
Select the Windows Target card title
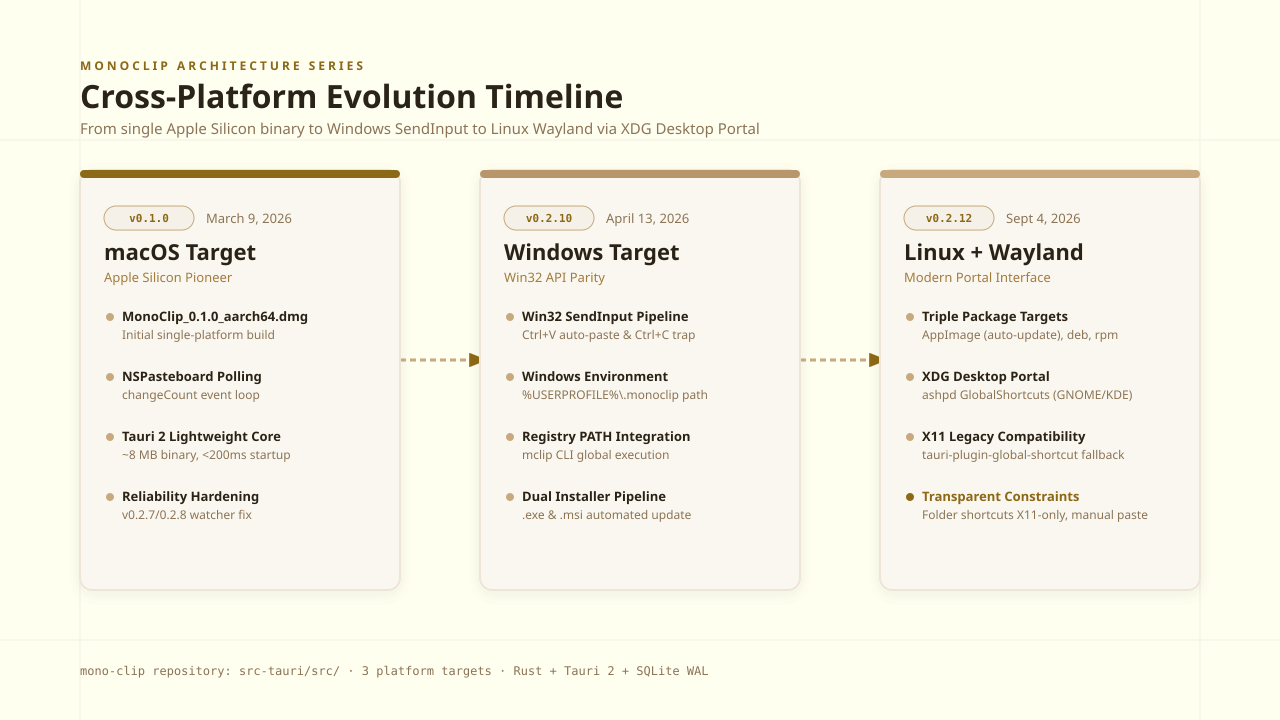tap(592, 252)
